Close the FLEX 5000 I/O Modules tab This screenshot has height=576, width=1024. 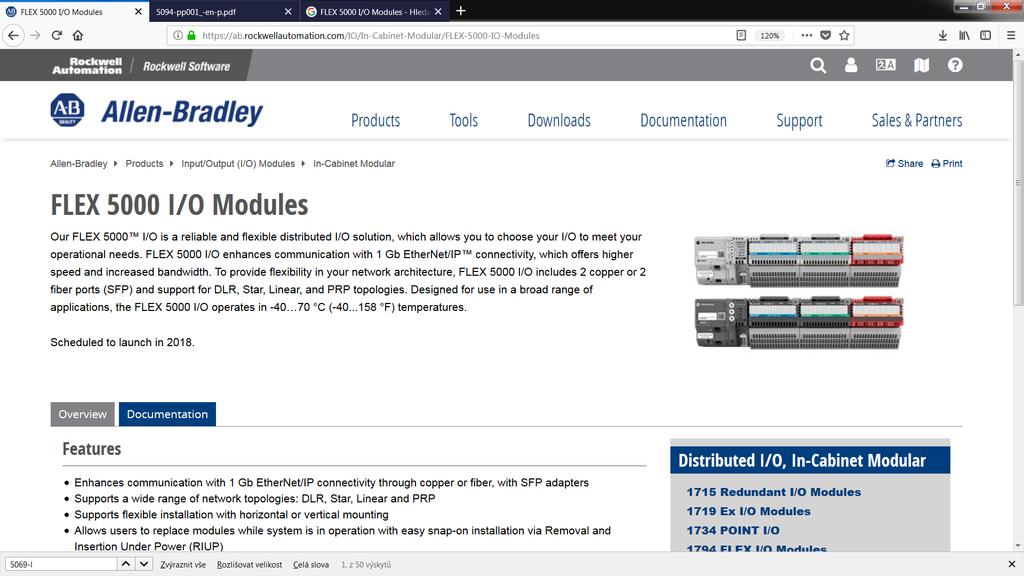click(x=138, y=11)
